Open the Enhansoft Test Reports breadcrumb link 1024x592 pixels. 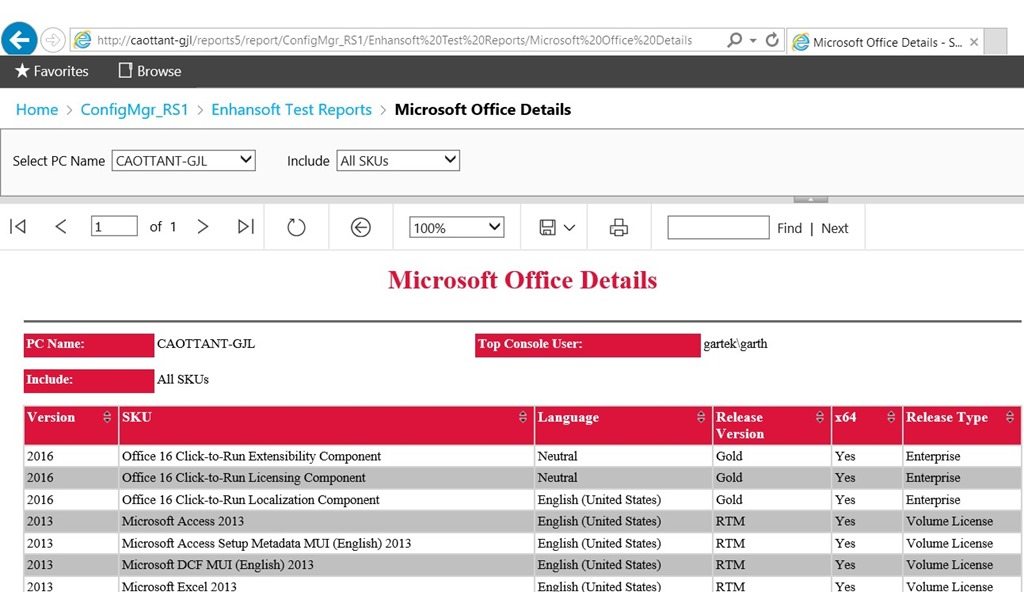tap(291, 109)
